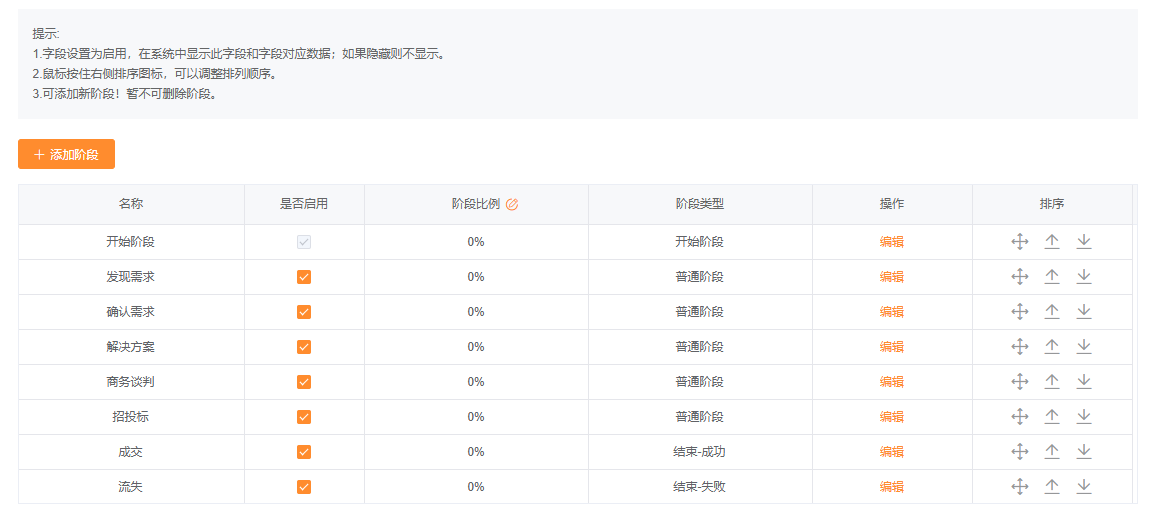Toggle the enabled checkbox for 商务谈判
The image size is (1153, 517).
click(x=304, y=382)
